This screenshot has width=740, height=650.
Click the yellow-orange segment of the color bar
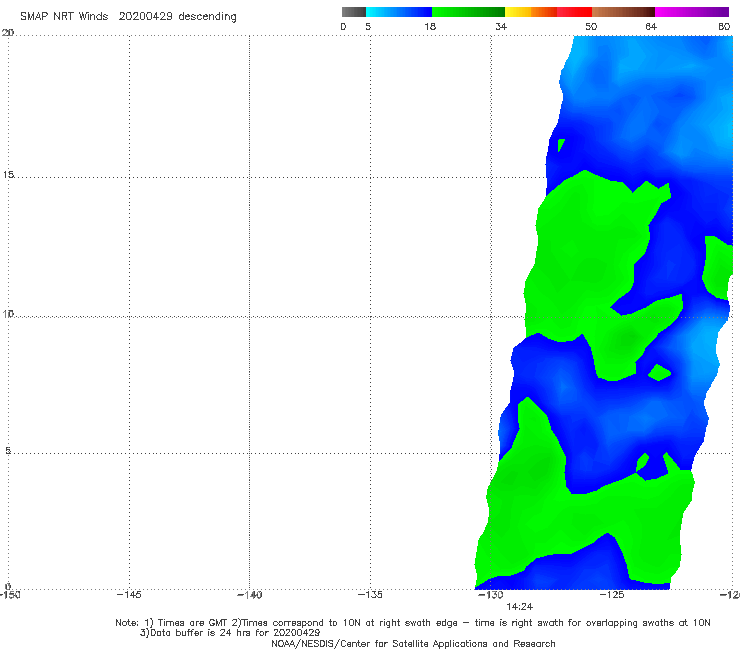(x=531, y=12)
